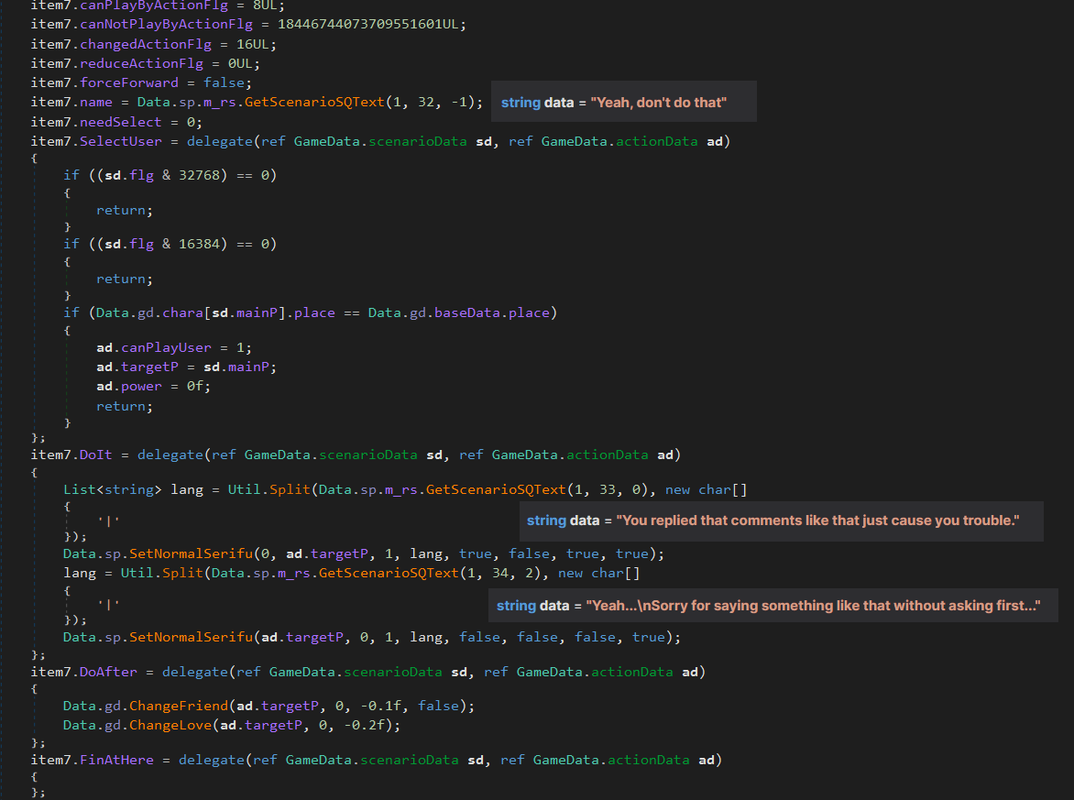The width and height of the screenshot is (1074, 800).
Task: Click GetScenarioSQText with arguments 1, 34, 2
Action: [x=388, y=573]
